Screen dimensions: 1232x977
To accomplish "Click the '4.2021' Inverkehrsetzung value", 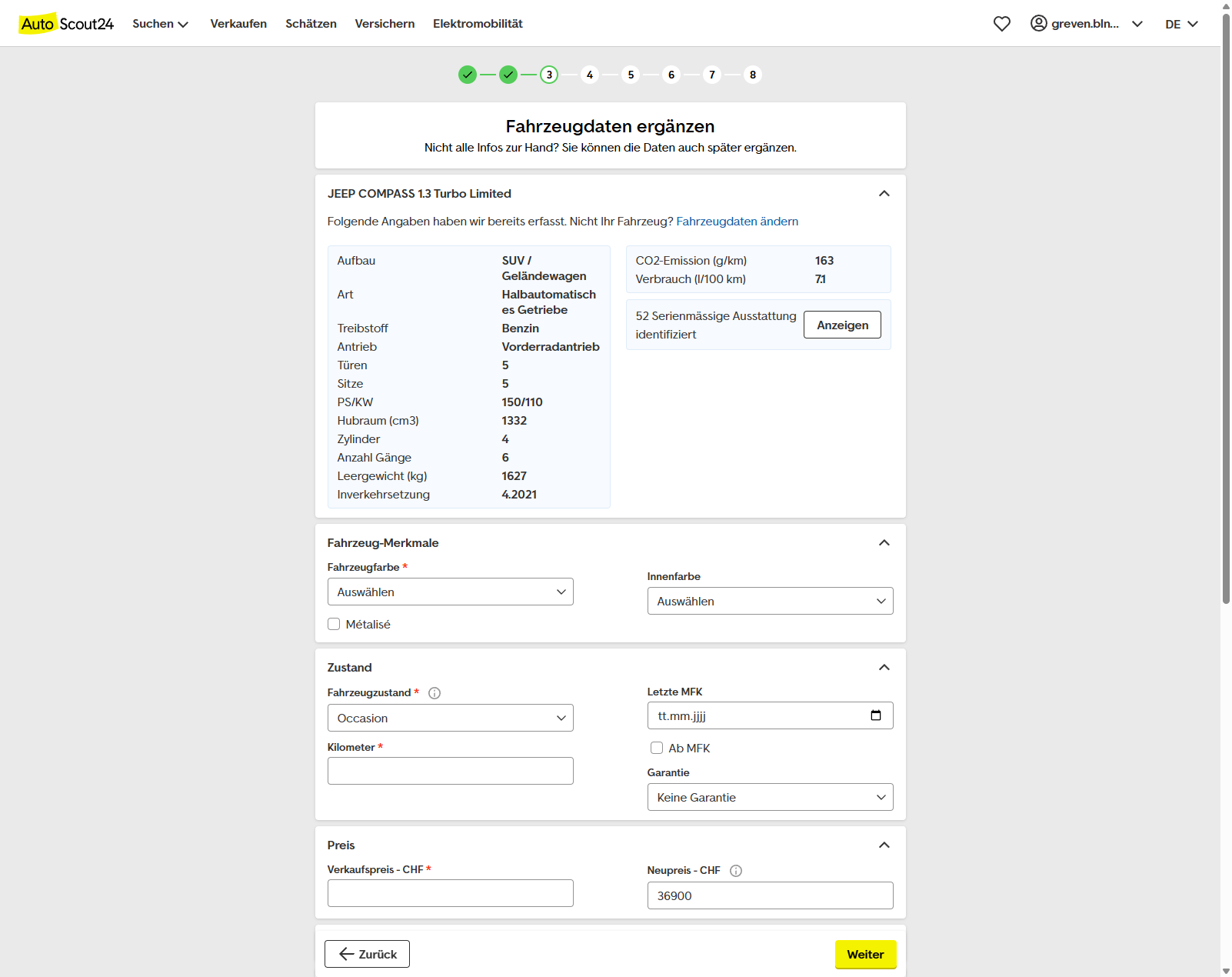I will click(x=519, y=495).
